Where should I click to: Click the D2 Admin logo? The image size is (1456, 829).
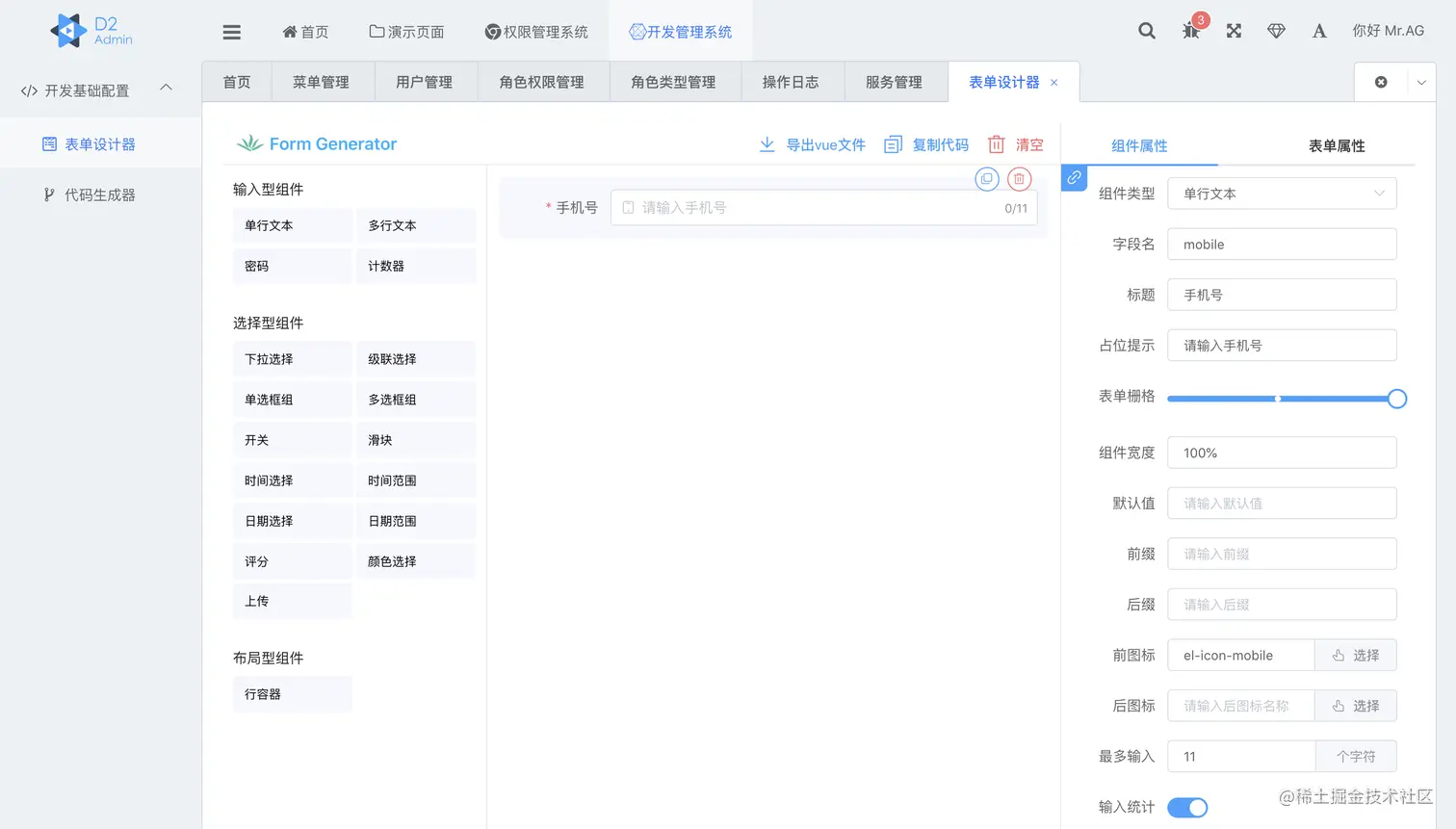(x=91, y=31)
